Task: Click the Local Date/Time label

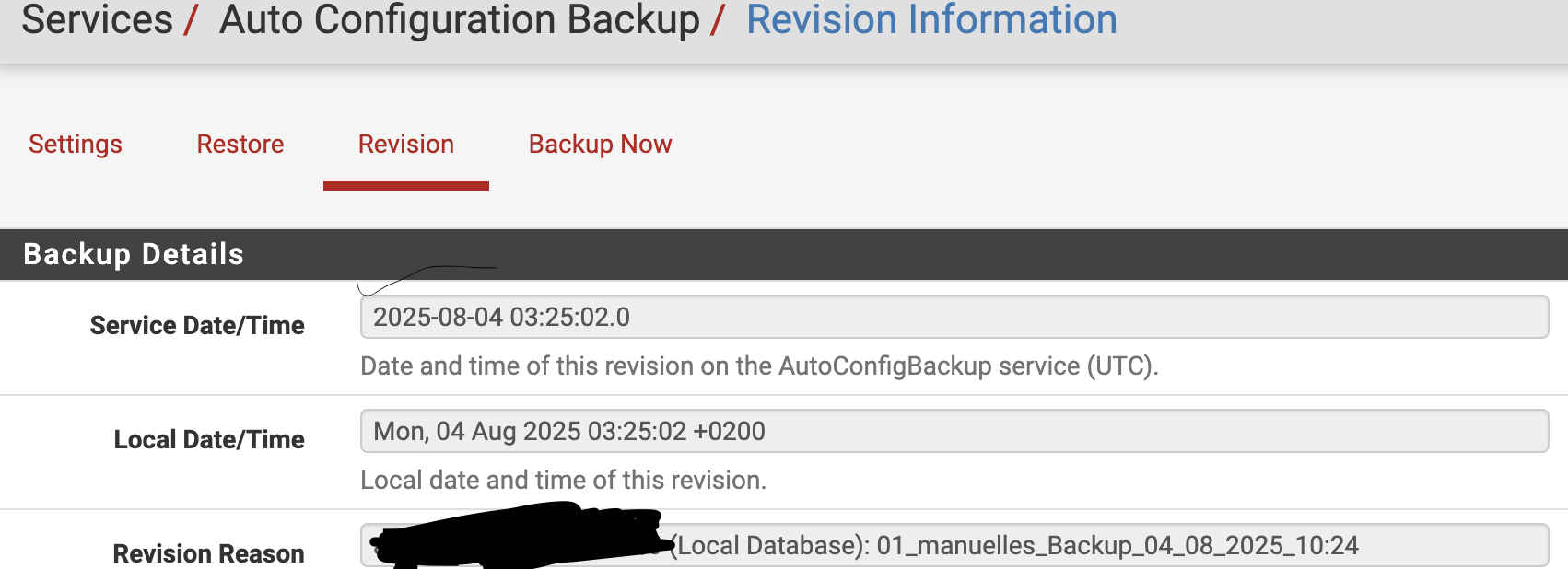Action: click(209, 439)
